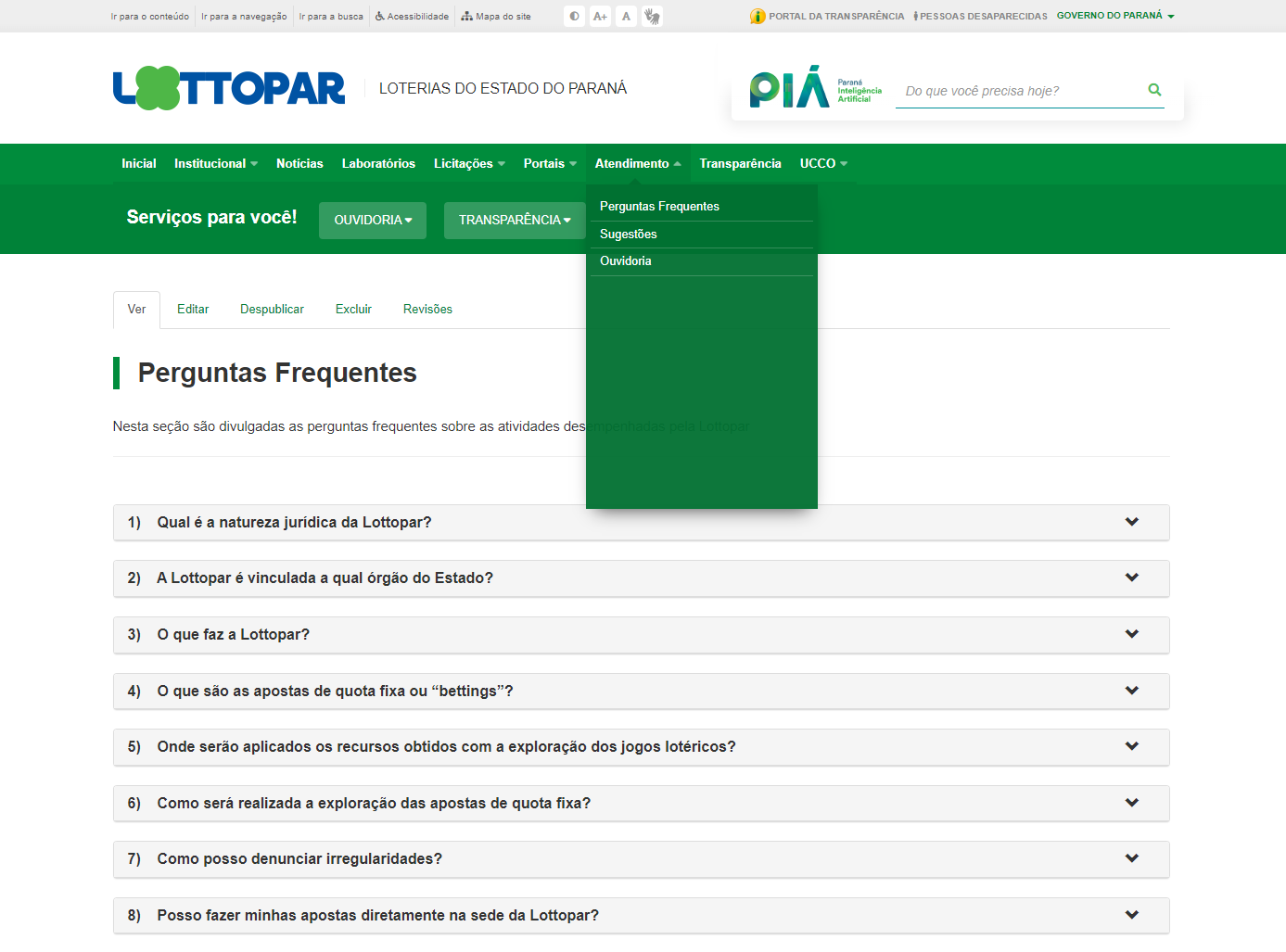
Task: Click the search magnifier icon
Action: point(1154,90)
